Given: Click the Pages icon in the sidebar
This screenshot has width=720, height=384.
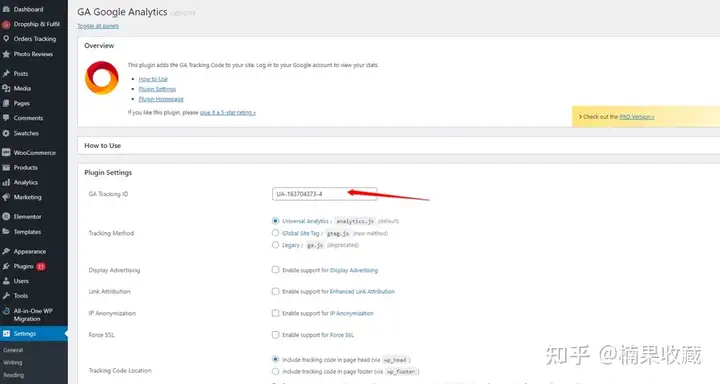Looking at the screenshot, I should point(6,103).
